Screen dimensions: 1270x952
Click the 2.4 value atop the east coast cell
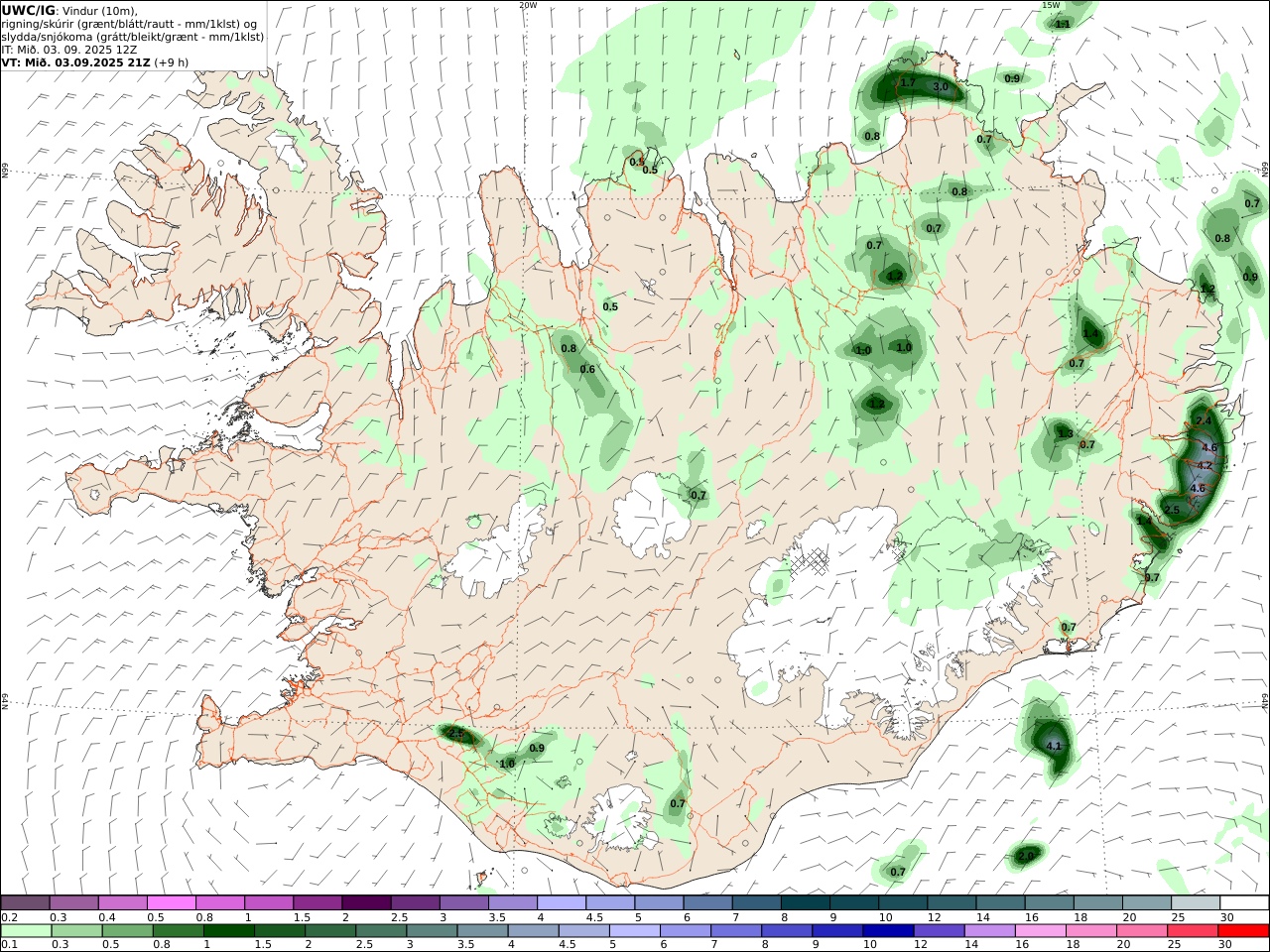[x=1204, y=421]
